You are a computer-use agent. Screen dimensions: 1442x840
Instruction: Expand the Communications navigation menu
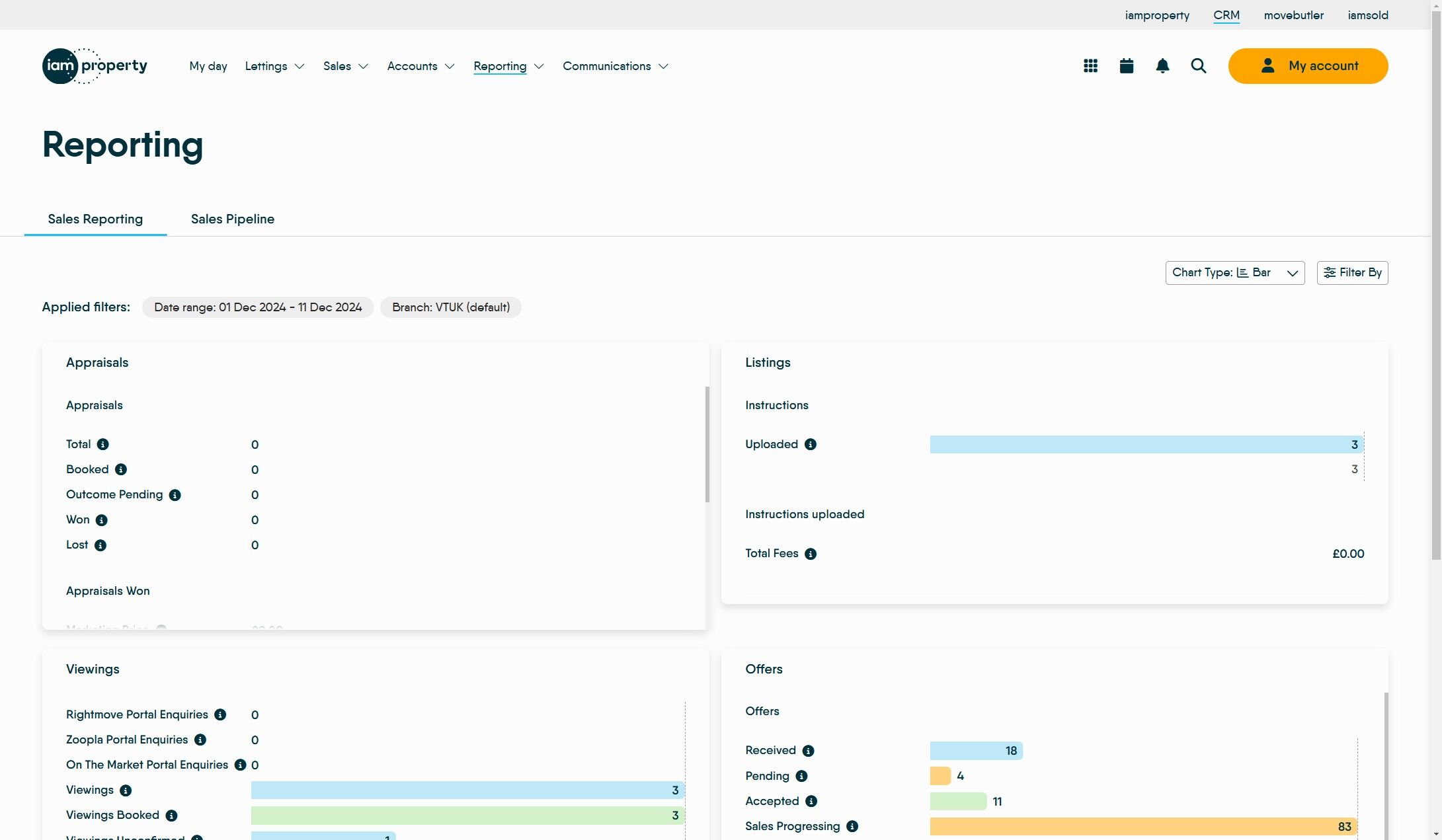tap(615, 66)
